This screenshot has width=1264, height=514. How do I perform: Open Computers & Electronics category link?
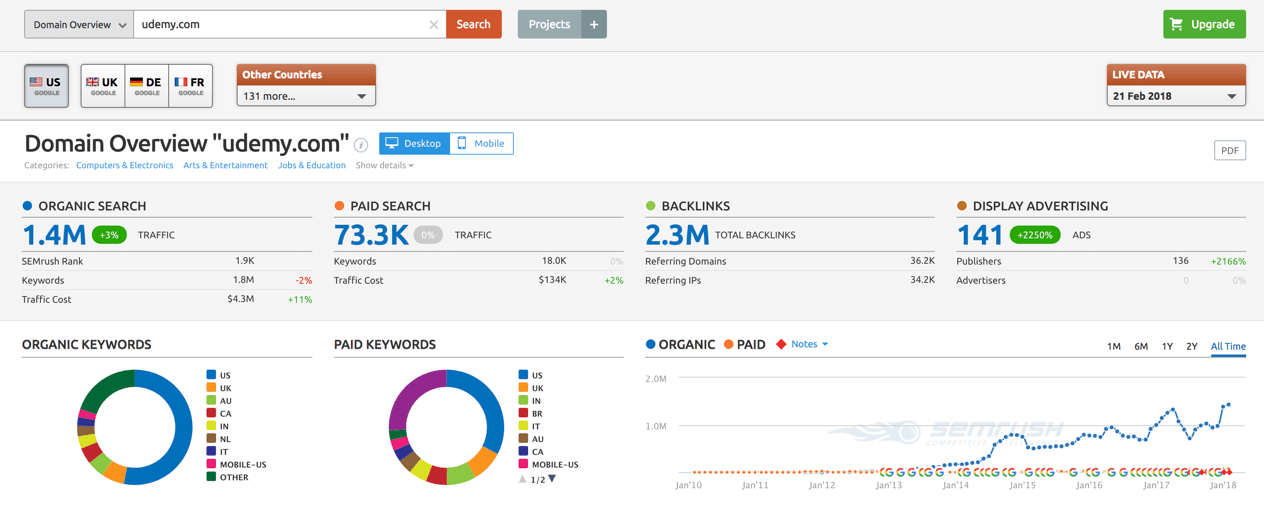[x=125, y=165]
